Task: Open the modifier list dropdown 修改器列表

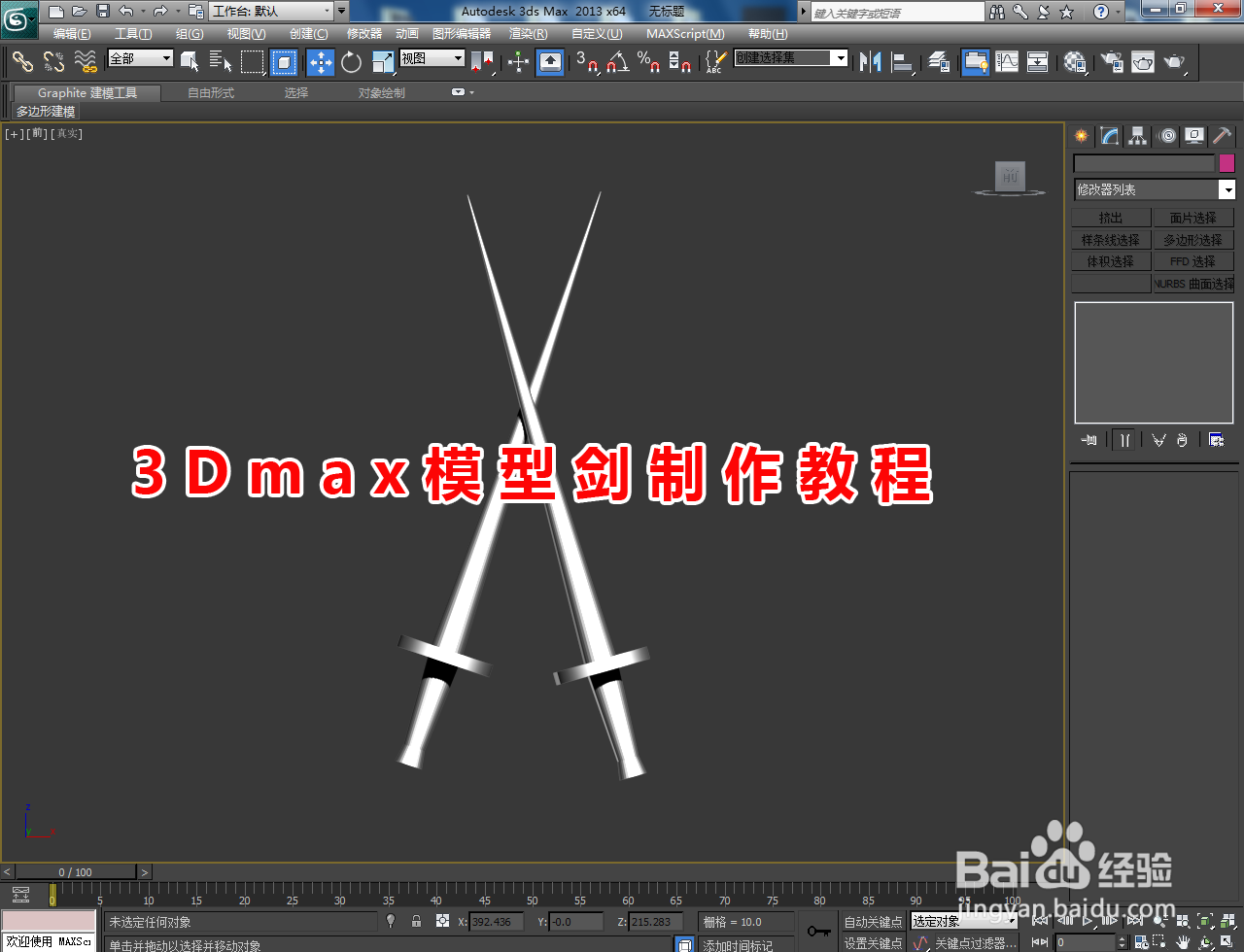Action: (1155, 189)
